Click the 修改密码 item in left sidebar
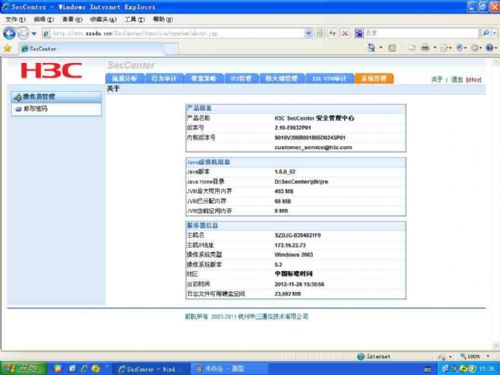 (36, 109)
